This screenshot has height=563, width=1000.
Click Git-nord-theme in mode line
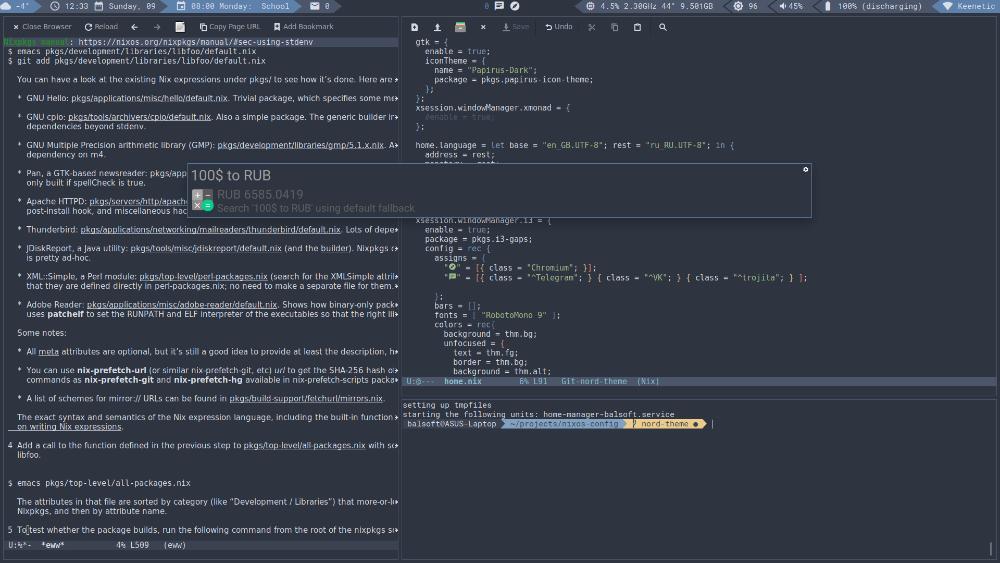(x=594, y=381)
